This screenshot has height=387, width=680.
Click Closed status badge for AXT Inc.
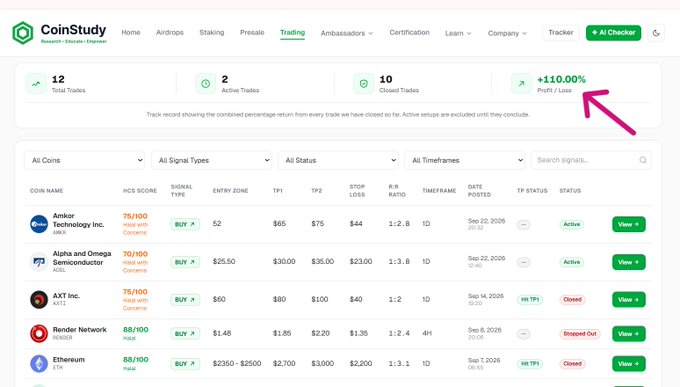[572, 300]
